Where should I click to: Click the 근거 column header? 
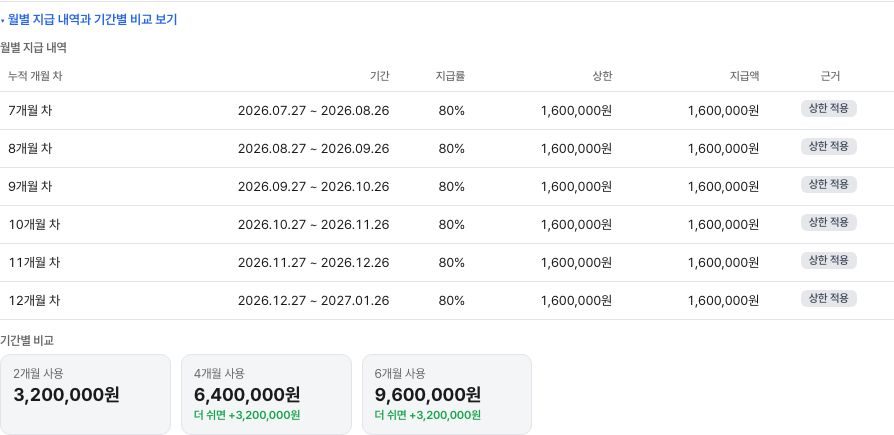point(830,76)
